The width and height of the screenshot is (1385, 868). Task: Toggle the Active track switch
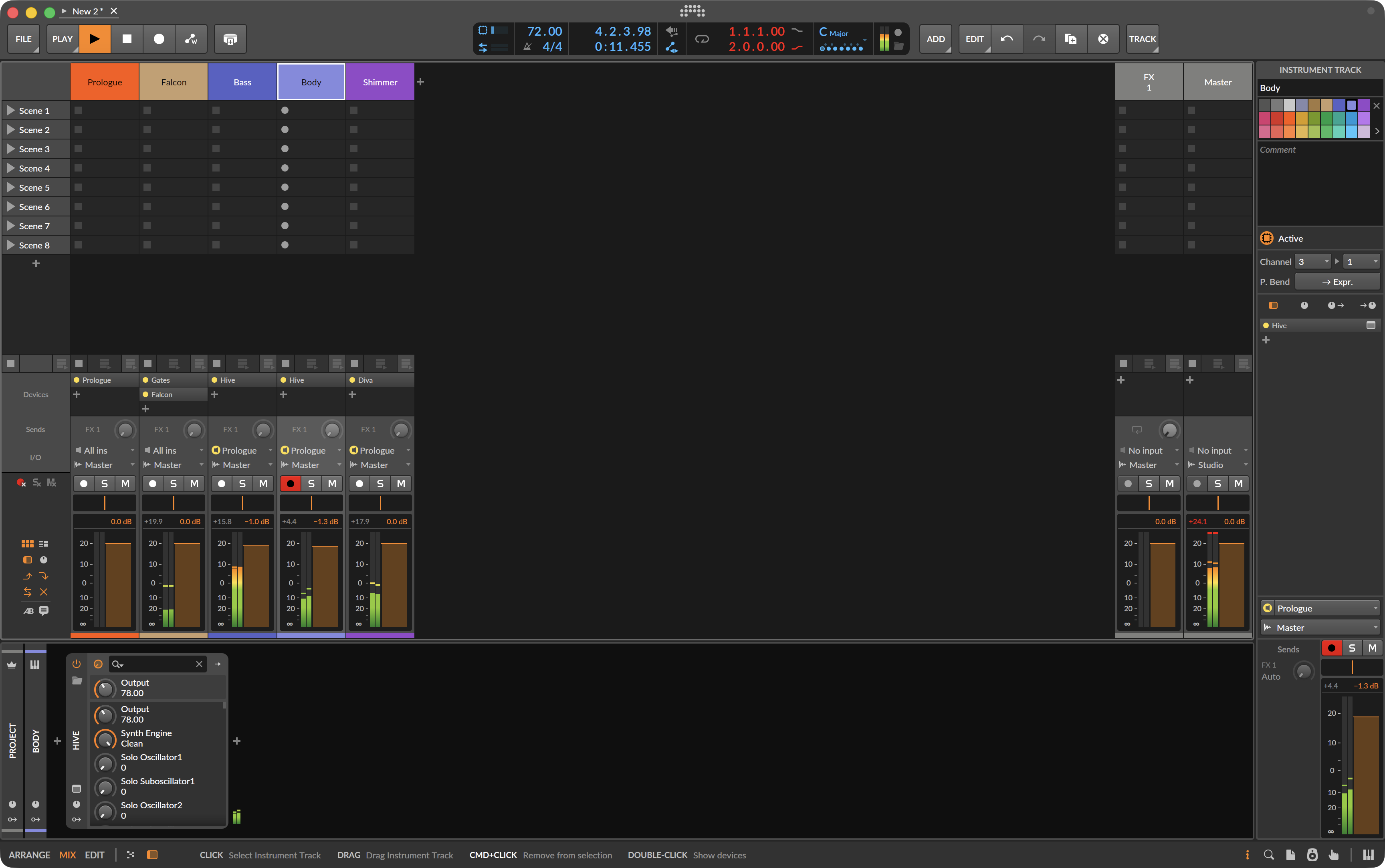[1266, 238]
